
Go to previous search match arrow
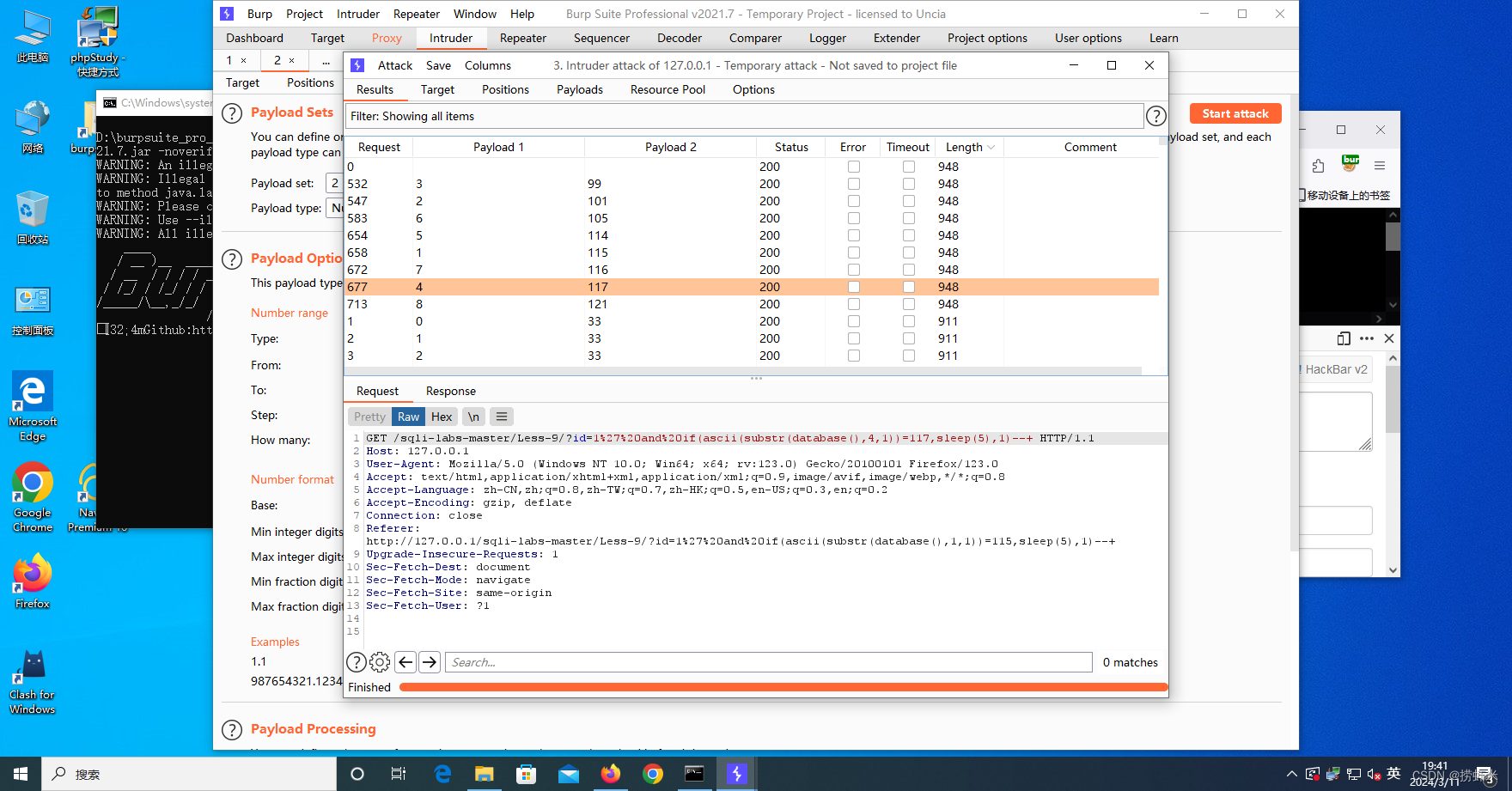[405, 662]
